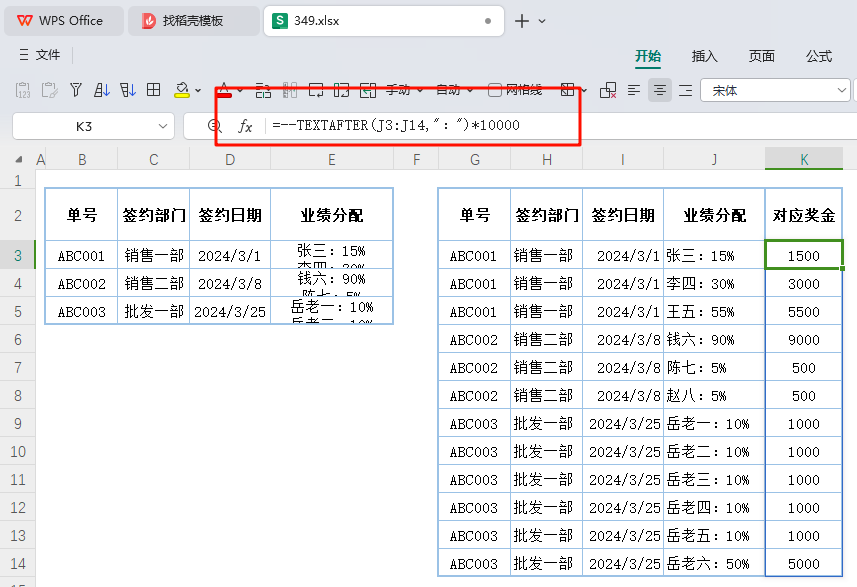Align text right
Screen dimensions: 857x587
pos(685,90)
